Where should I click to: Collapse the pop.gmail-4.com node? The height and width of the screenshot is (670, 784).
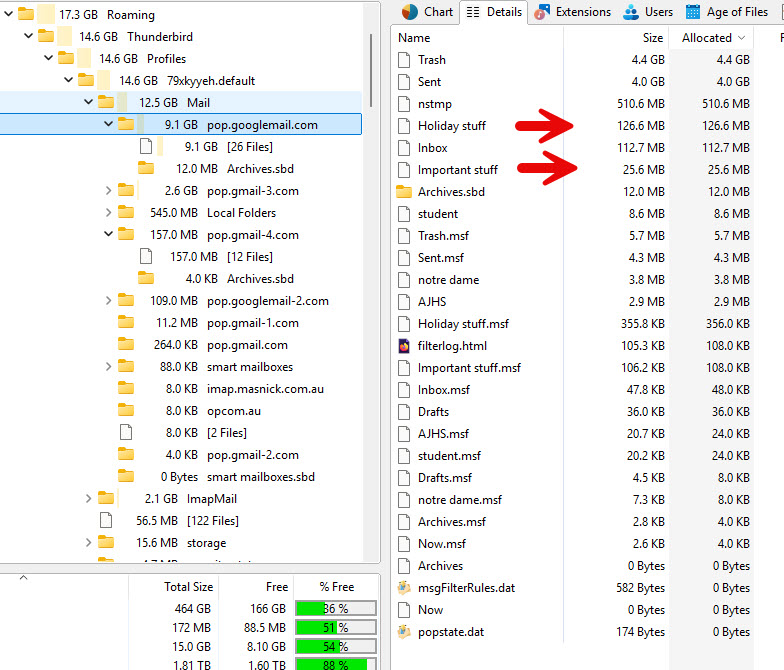click(108, 234)
